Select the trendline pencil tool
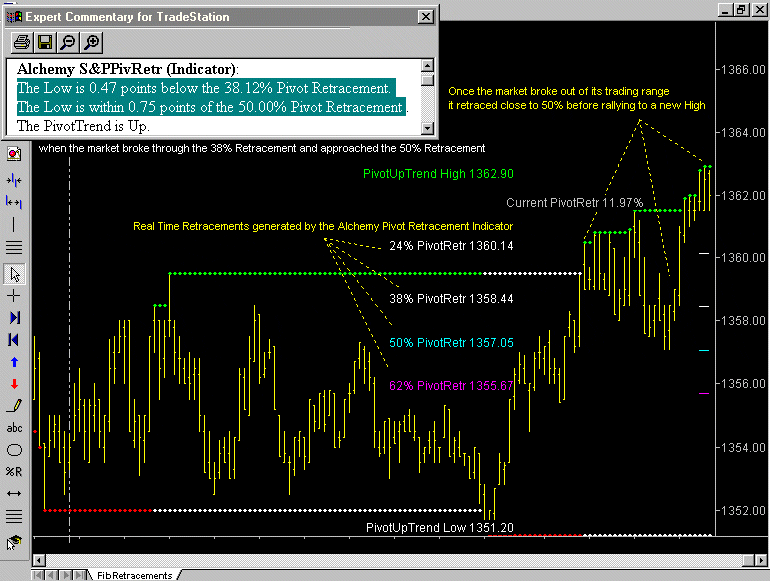 (14, 406)
